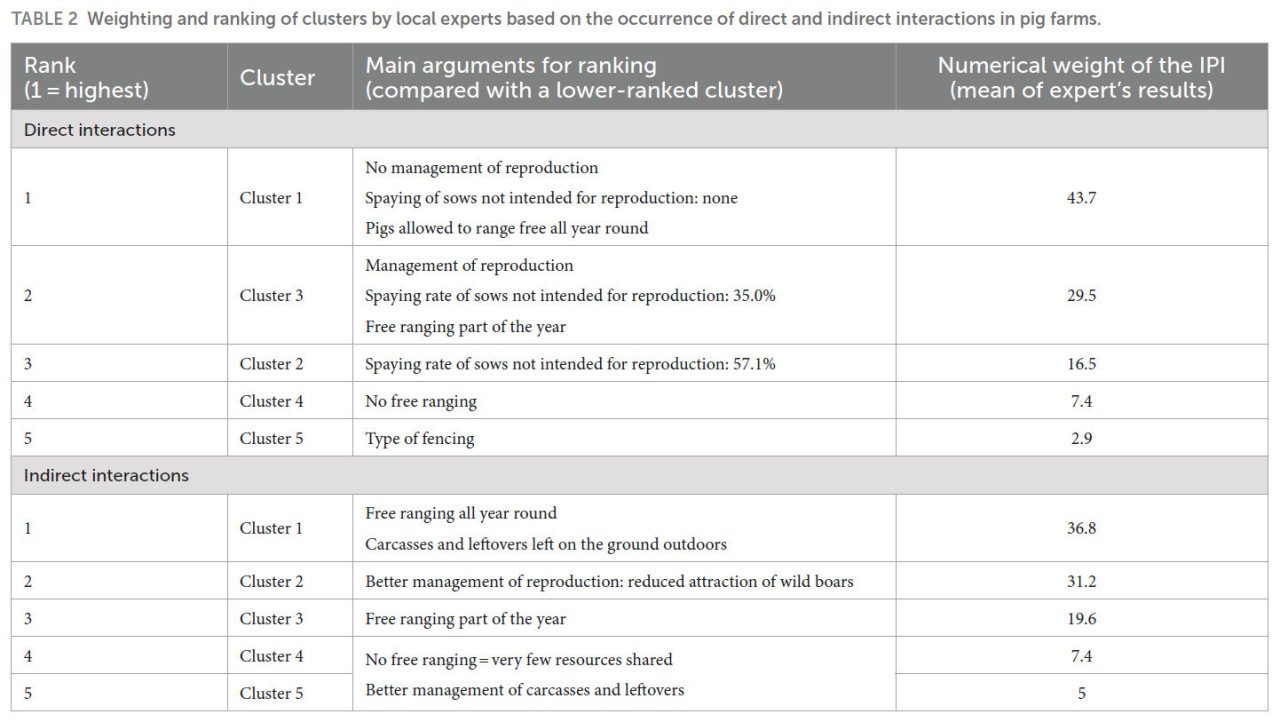Image resolution: width=1280 pixels, height=722 pixels.
Task: Click Numerical weight of the IPI header
Action: (1081, 78)
